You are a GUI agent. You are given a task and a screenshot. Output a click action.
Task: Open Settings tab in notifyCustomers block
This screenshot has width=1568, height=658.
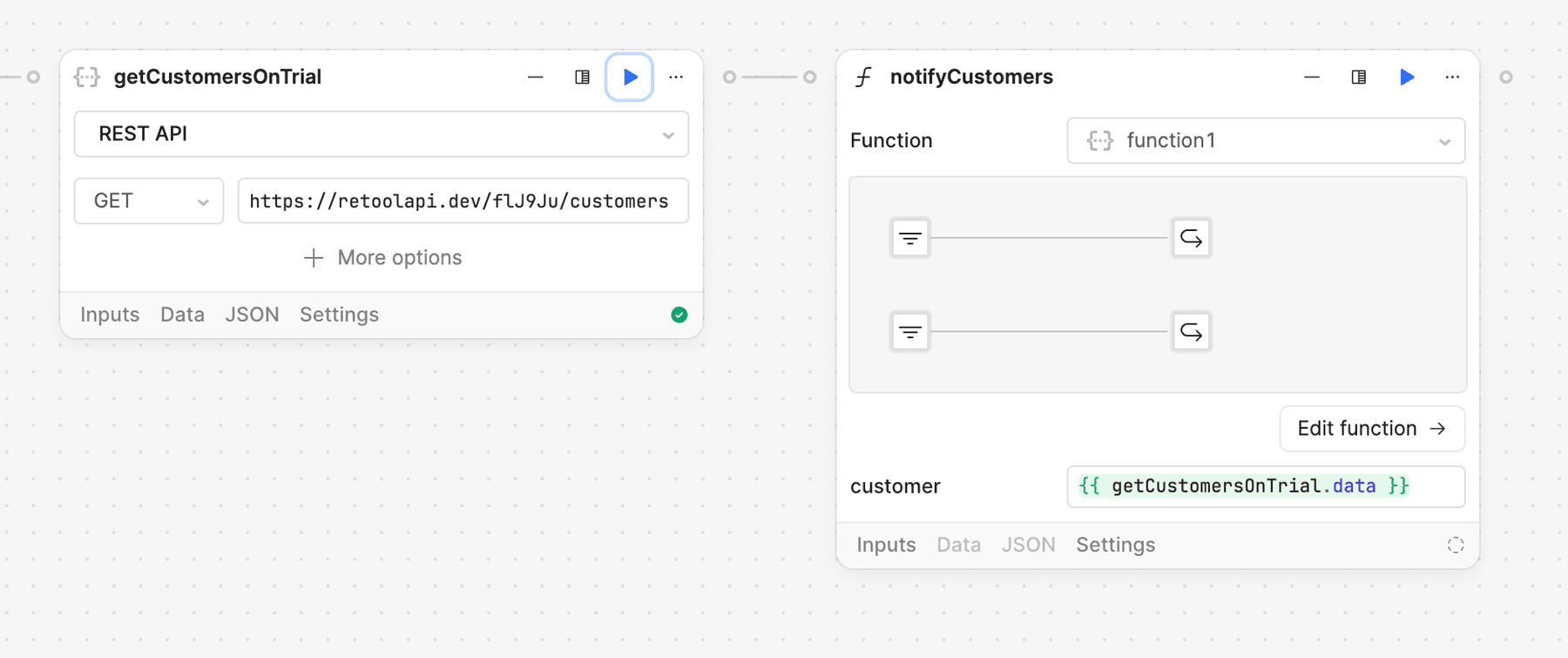[1115, 545]
